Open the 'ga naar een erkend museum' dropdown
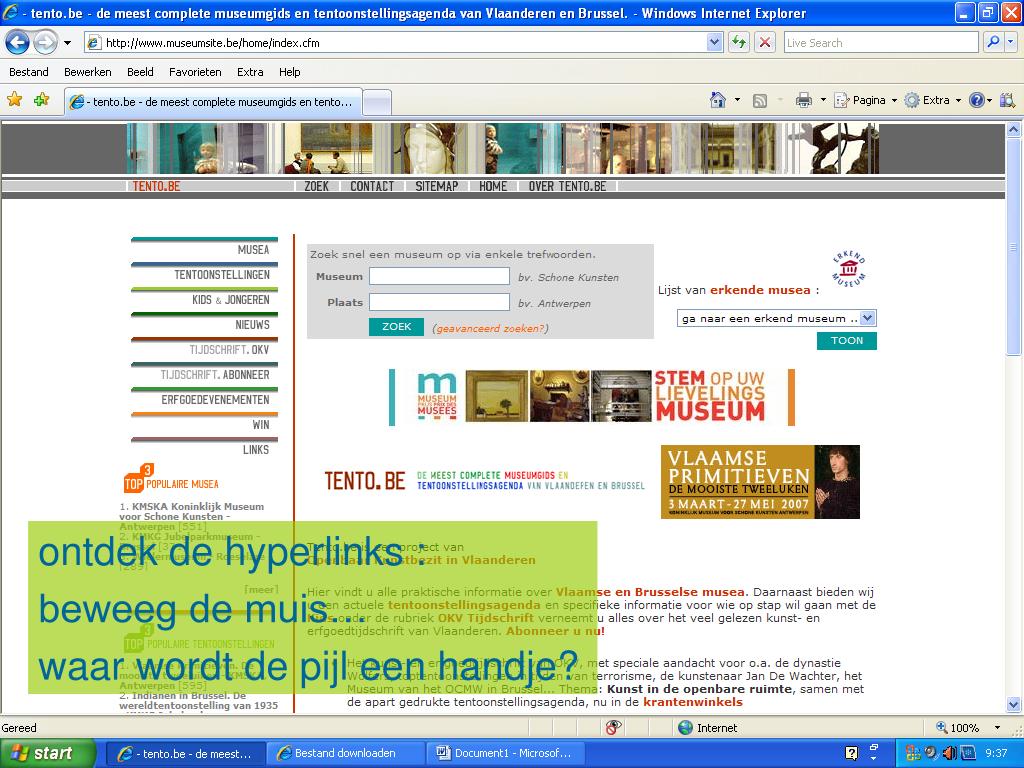This screenshot has height=768, width=1024. (x=776, y=318)
